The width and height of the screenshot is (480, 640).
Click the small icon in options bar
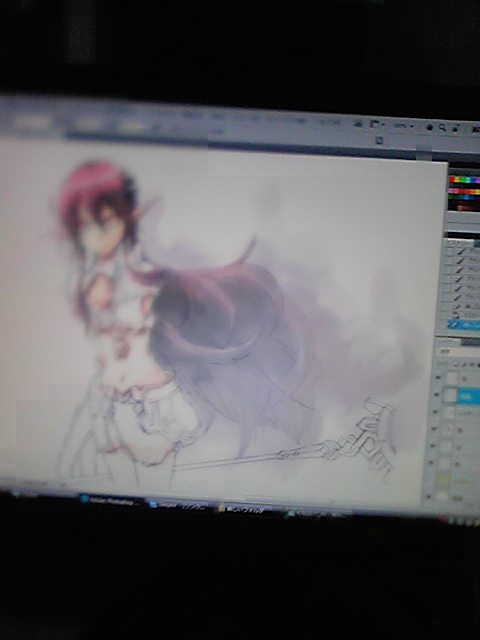coord(379,140)
